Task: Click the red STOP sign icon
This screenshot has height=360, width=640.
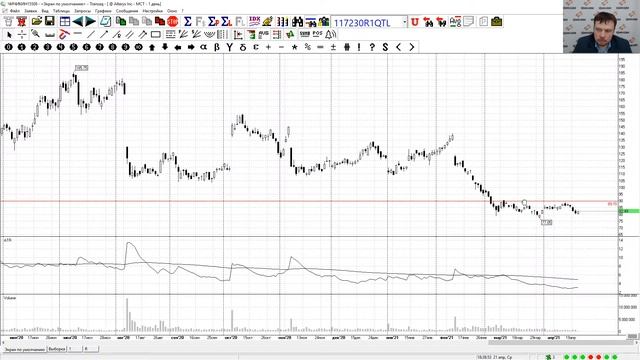Action: point(173,21)
